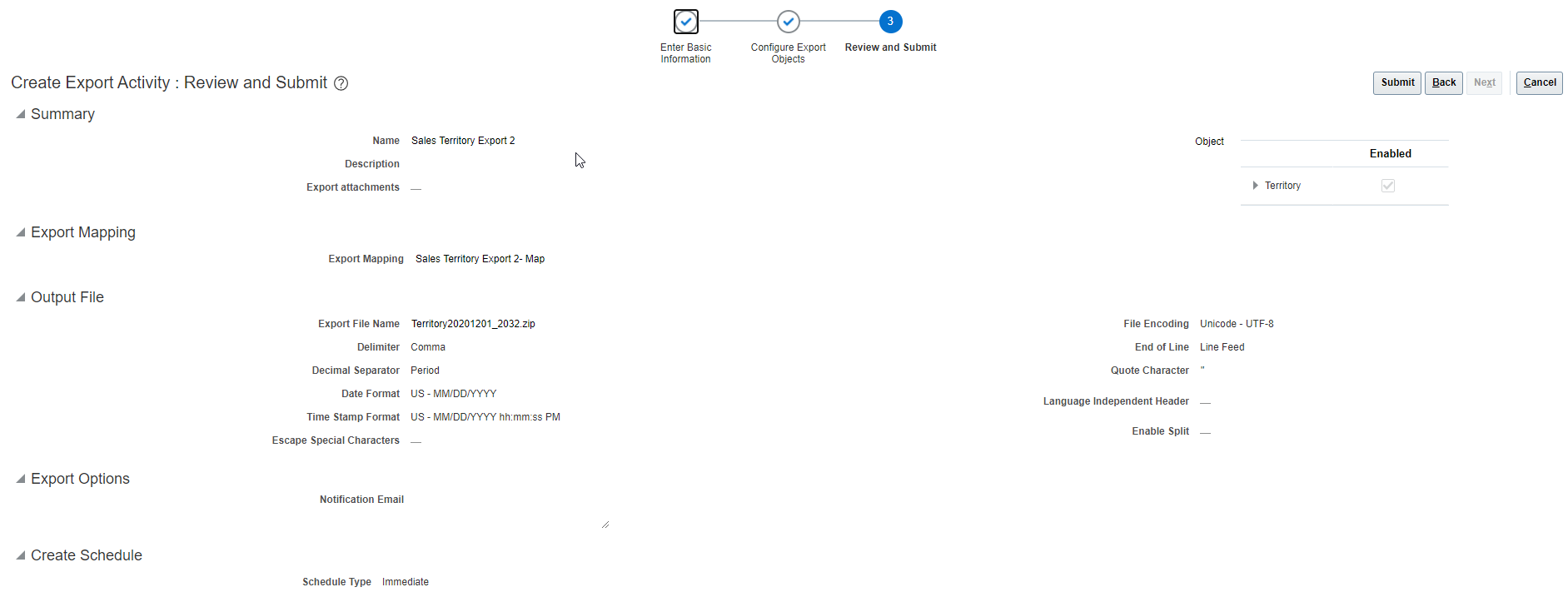Click the Delimiter value 'Comma'
This screenshot has height=602, width=1568.
point(428,347)
